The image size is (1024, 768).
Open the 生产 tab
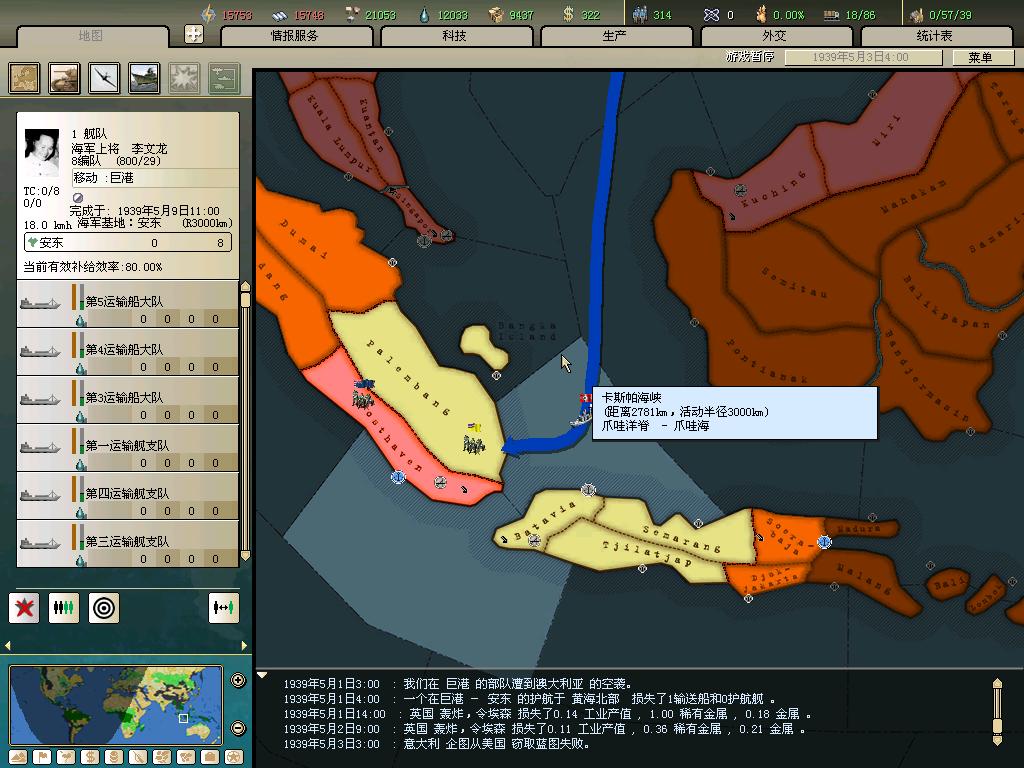pos(615,36)
